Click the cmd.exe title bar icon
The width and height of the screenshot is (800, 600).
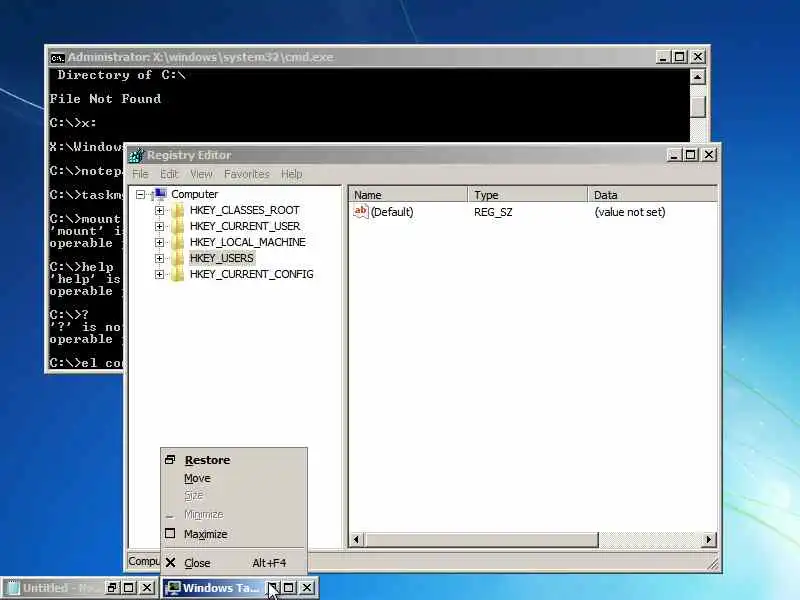57,58
